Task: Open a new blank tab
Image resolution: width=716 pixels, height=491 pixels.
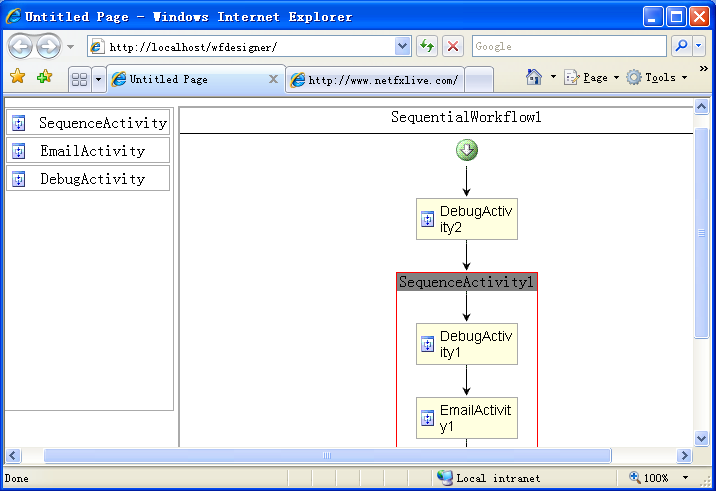Action: click(479, 80)
